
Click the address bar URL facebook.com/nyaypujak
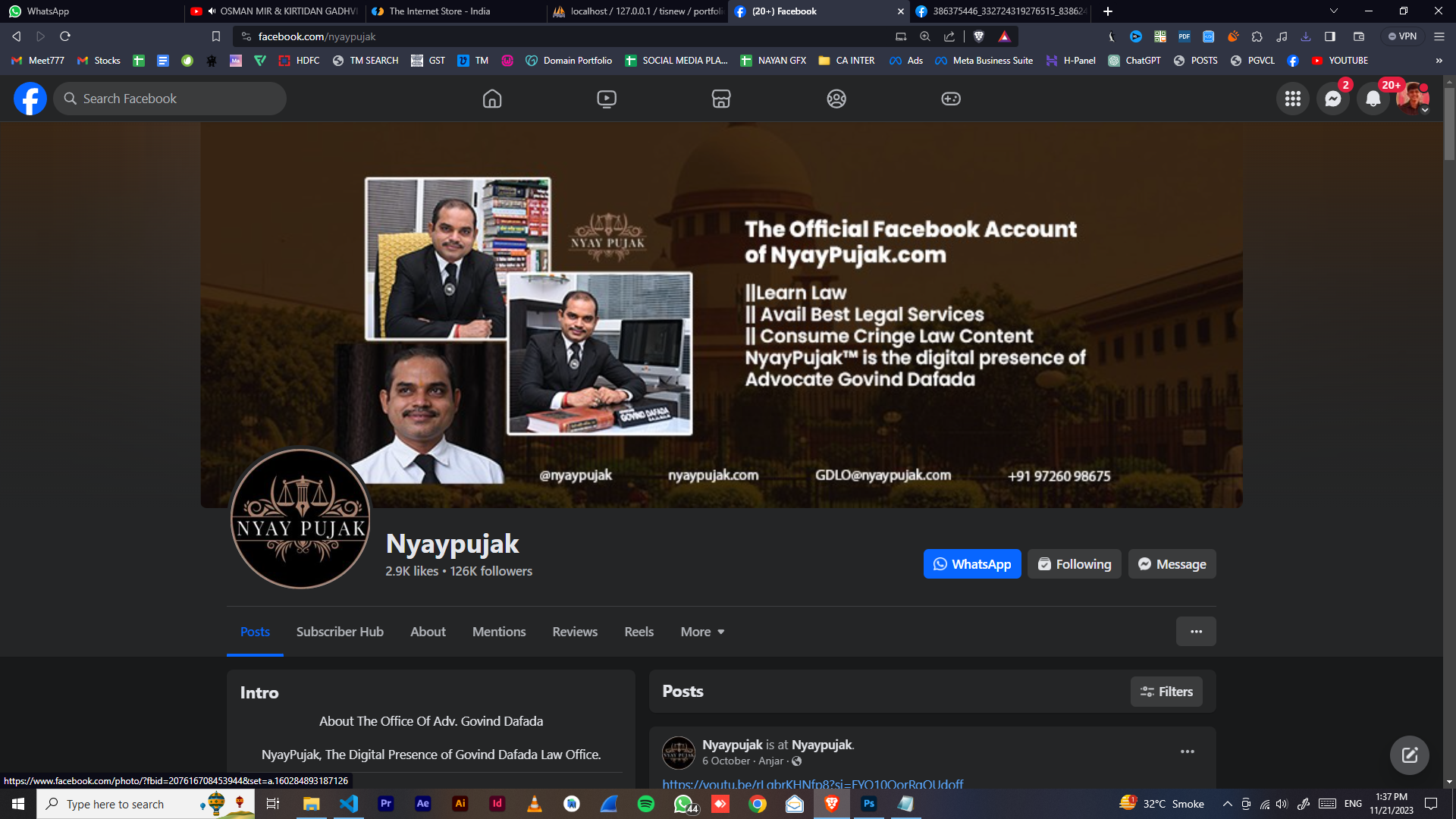317,36
